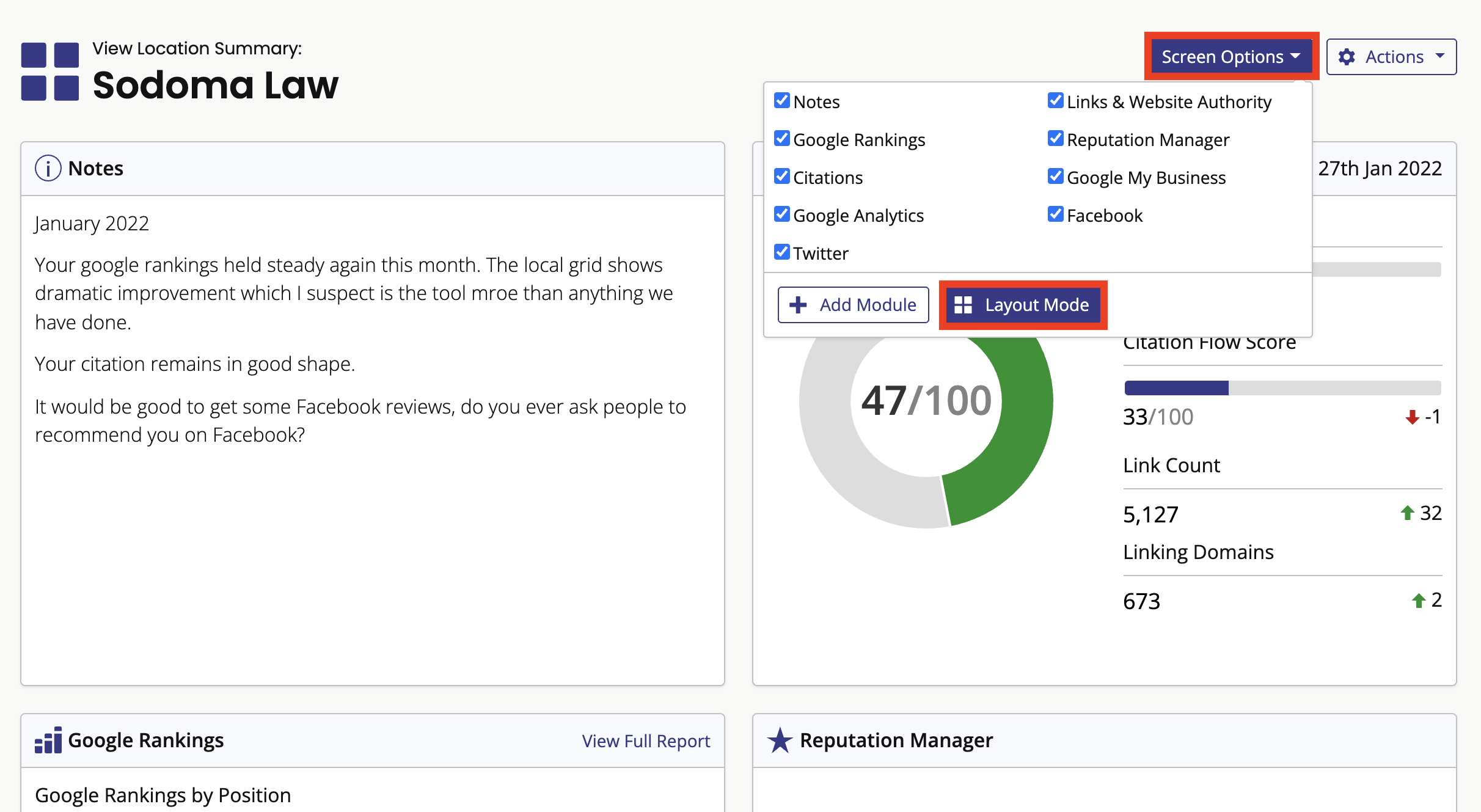Screen dimensions: 1481x812
Task: Click the Add Module button
Action: point(853,304)
